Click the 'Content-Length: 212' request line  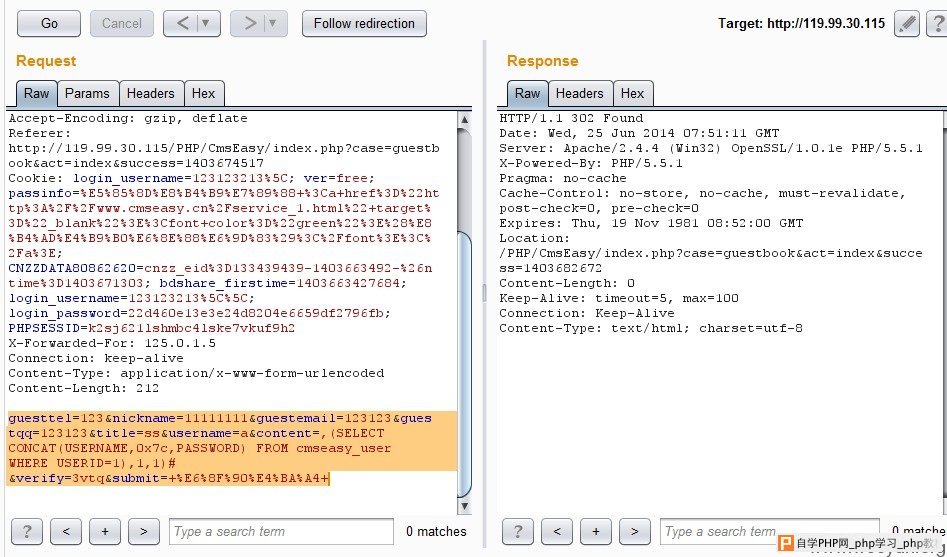click(83, 388)
